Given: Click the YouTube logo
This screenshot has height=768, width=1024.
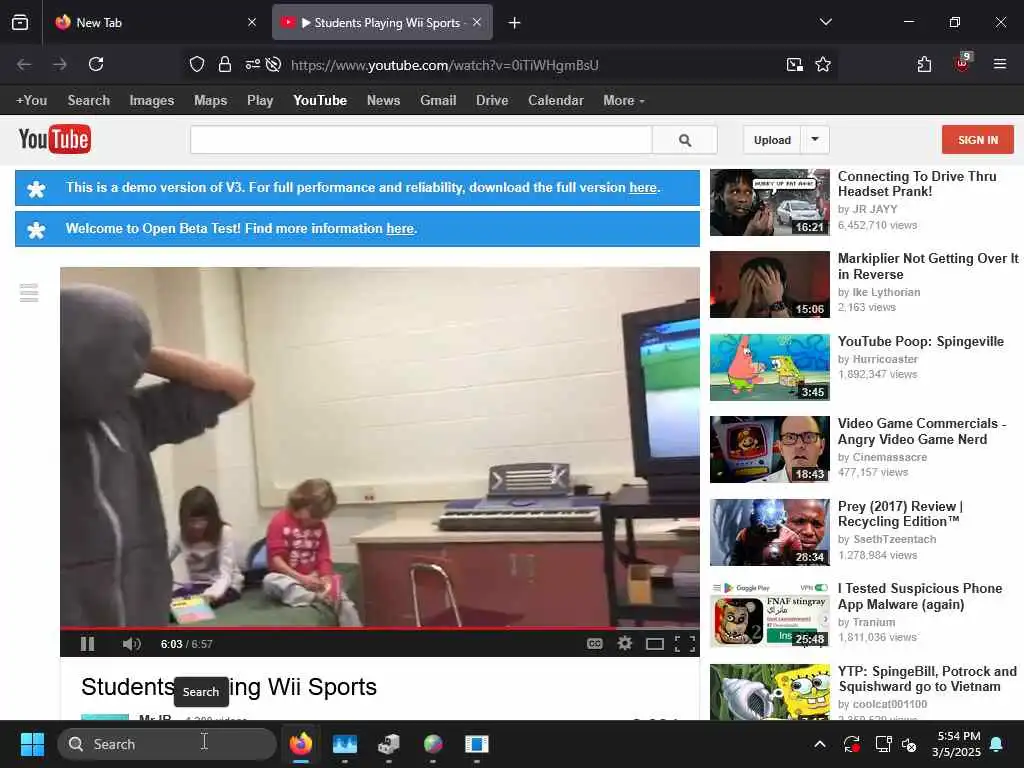Looking at the screenshot, I should tap(55, 139).
